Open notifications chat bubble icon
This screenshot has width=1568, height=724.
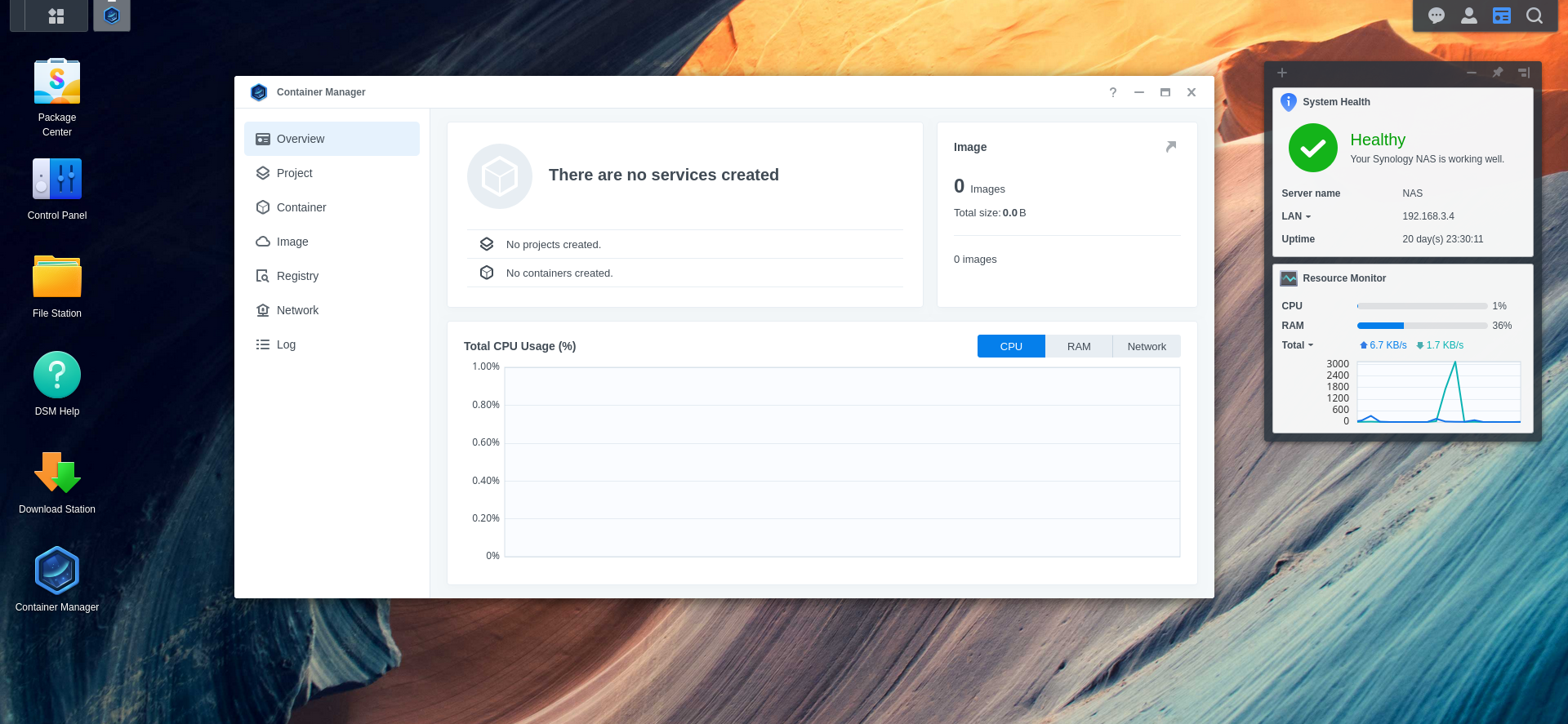pos(1437,16)
